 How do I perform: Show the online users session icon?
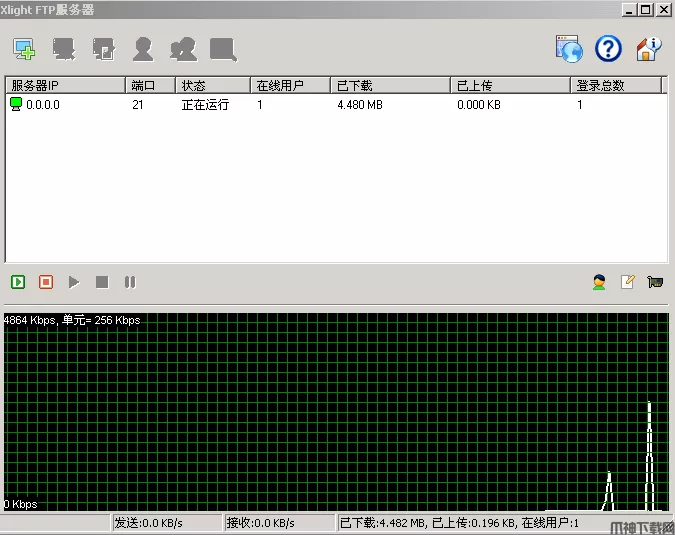599,282
